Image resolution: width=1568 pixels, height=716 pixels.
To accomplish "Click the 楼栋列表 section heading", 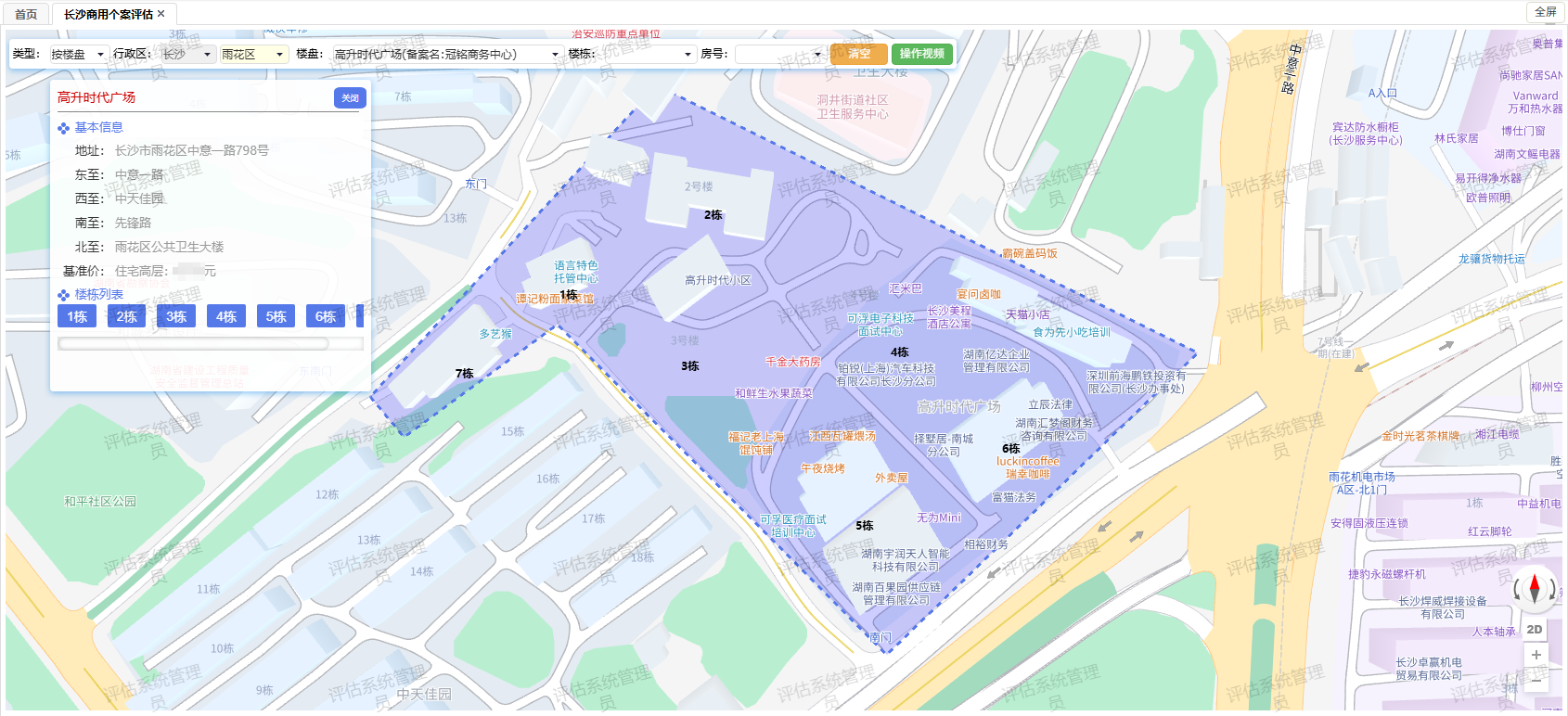I will pos(99,295).
